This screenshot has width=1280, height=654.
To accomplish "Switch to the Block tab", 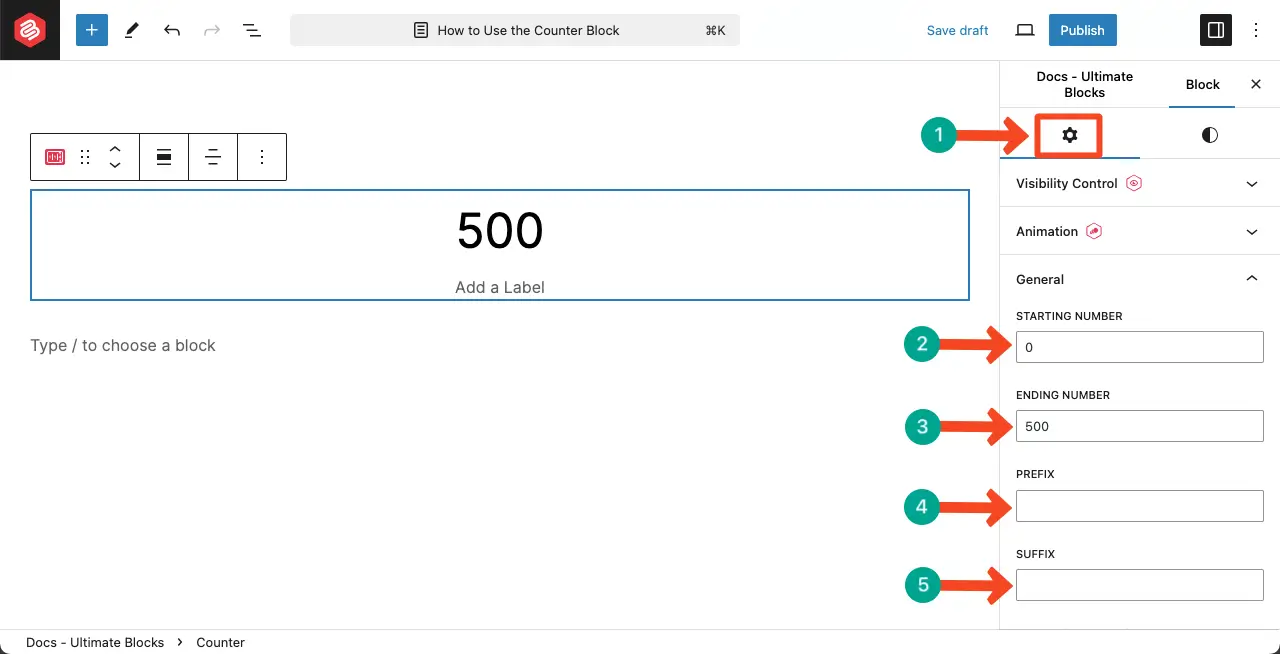I will click(x=1202, y=84).
